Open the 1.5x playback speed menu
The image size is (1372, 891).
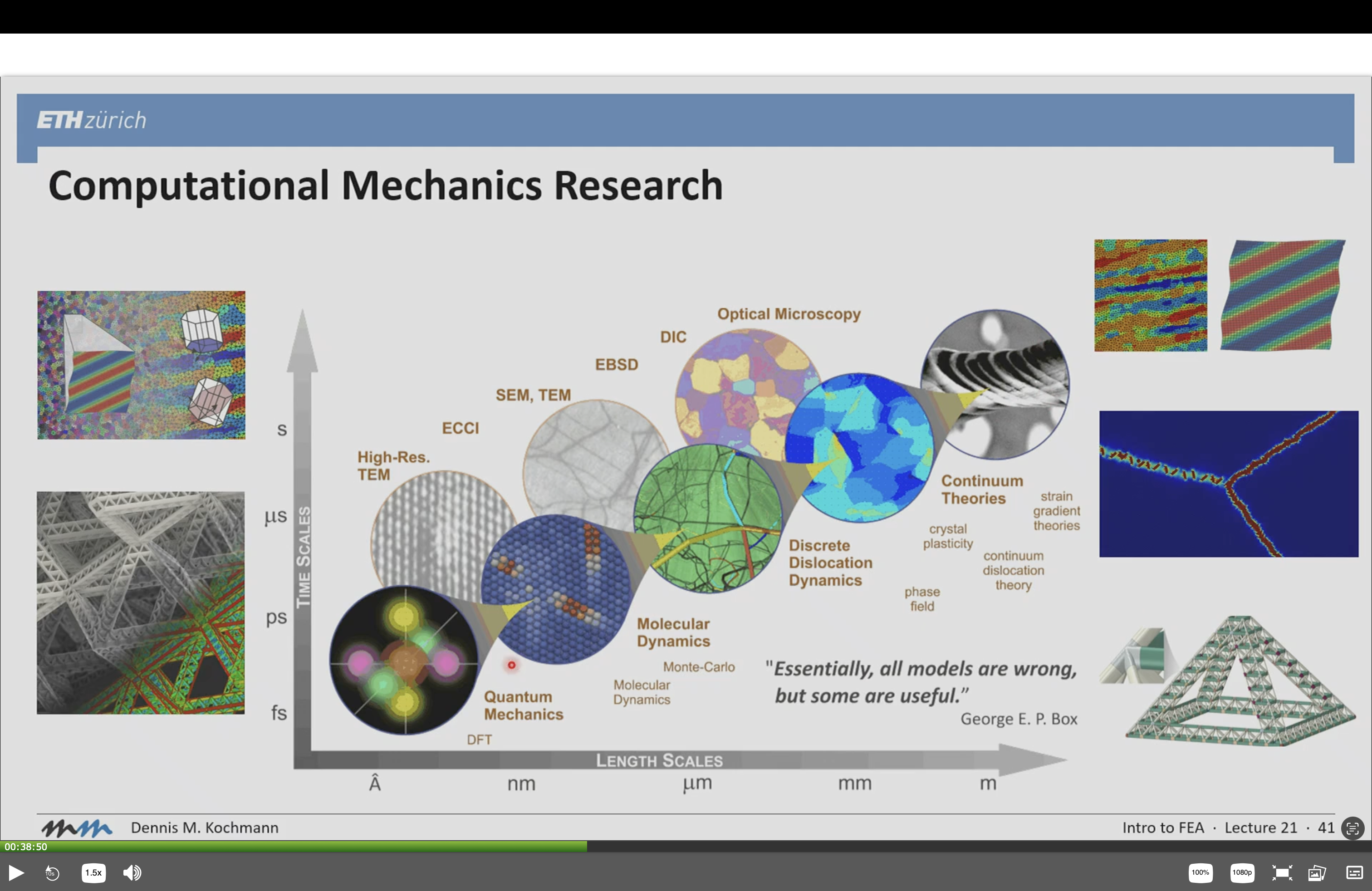pyautogui.click(x=93, y=872)
